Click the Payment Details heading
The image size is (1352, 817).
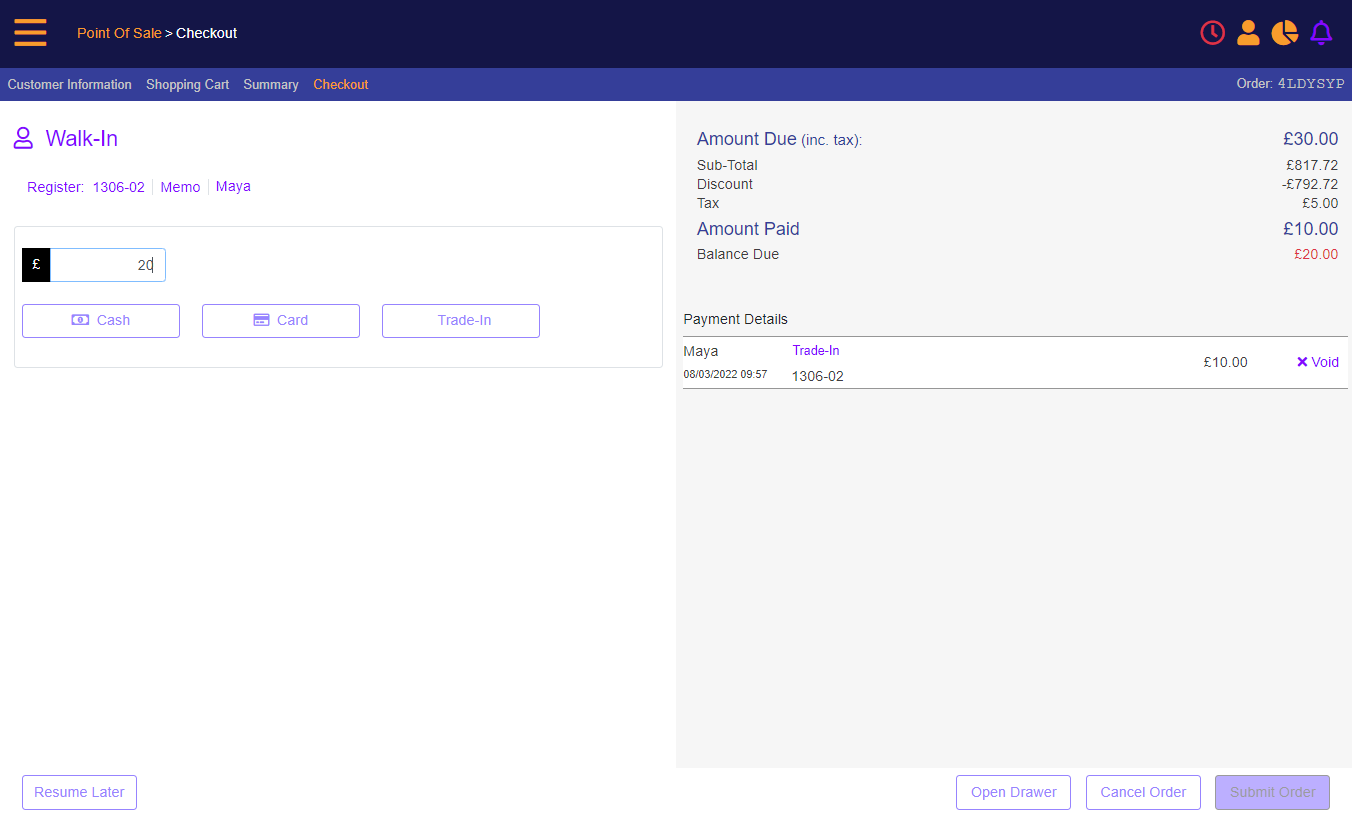point(736,319)
